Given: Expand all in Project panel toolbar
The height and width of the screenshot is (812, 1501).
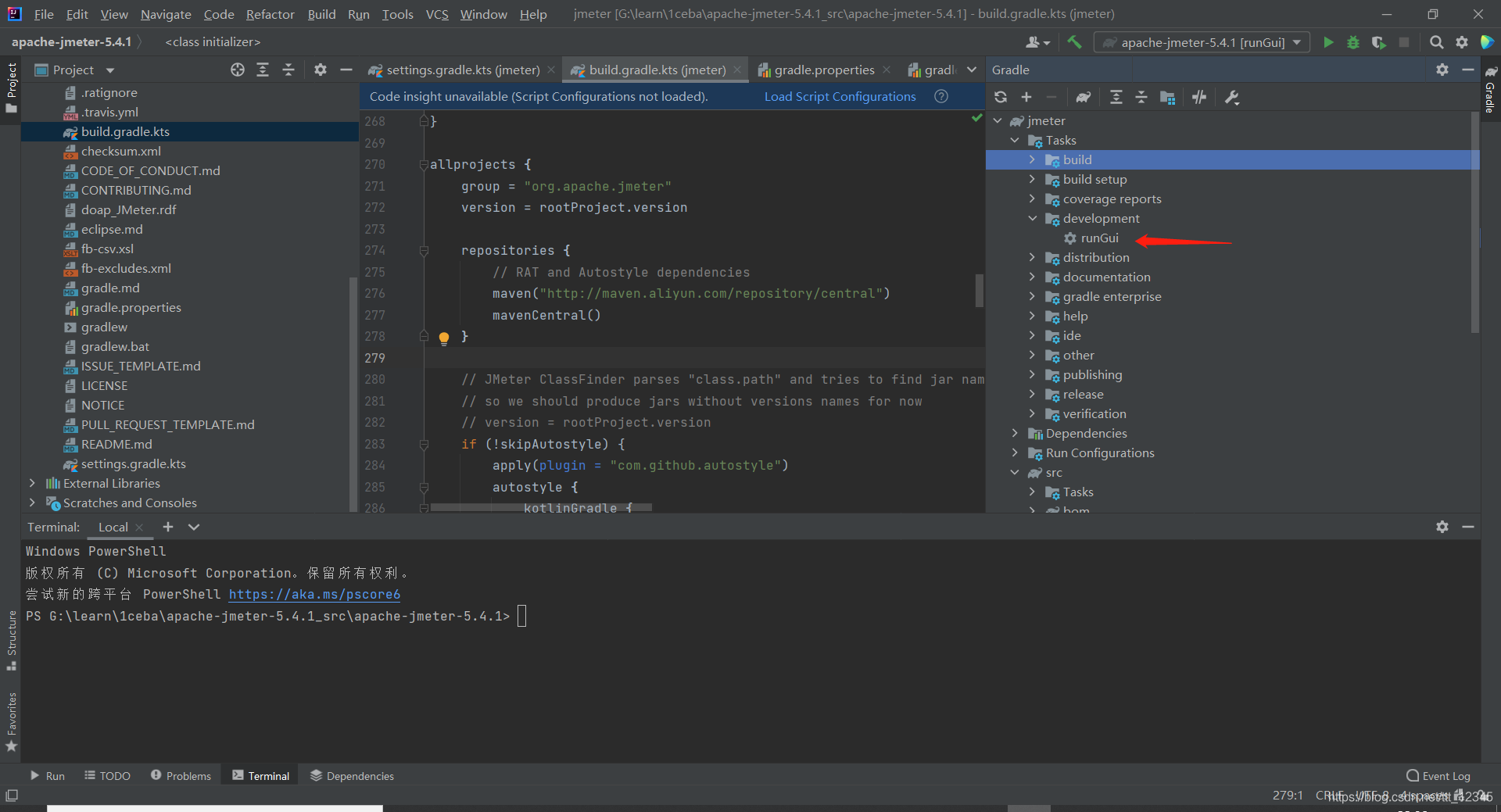Looking at the screenshot, I should [263, 70].
